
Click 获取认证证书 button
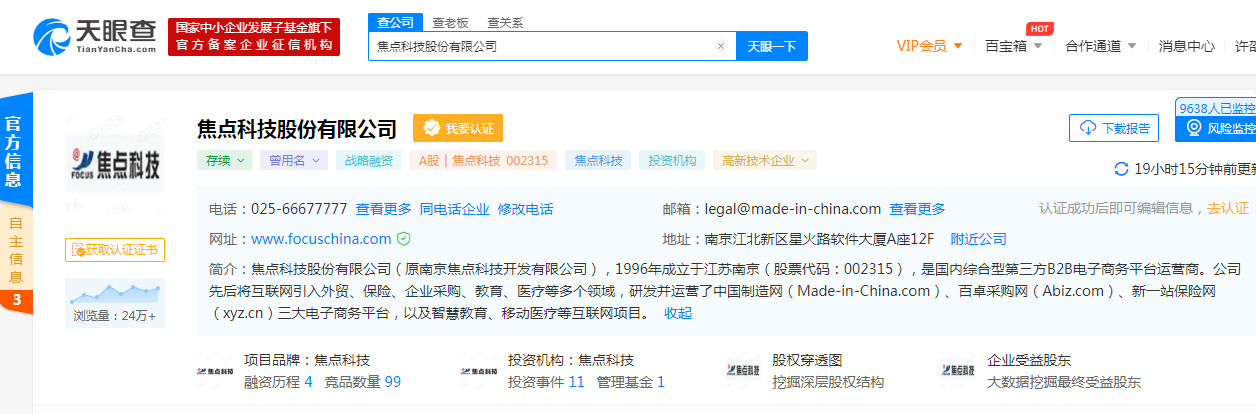click(x=115, y=249)
